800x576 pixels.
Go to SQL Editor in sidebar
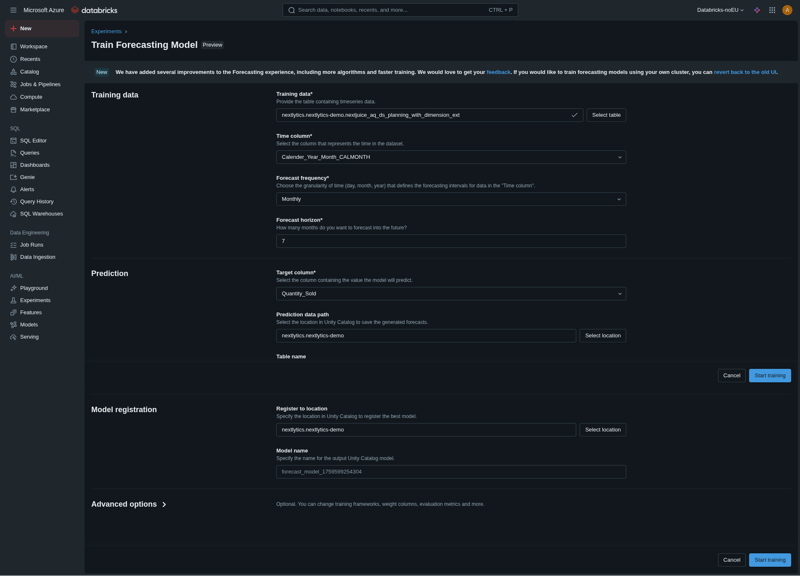(33, 141)
